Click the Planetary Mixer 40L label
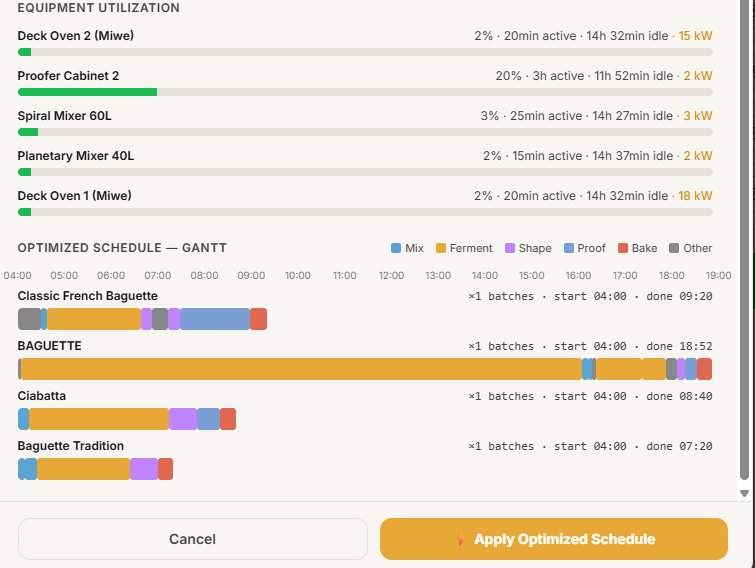Image resolution: width=755 pixels, height=568 pixels. click(76, 155)
